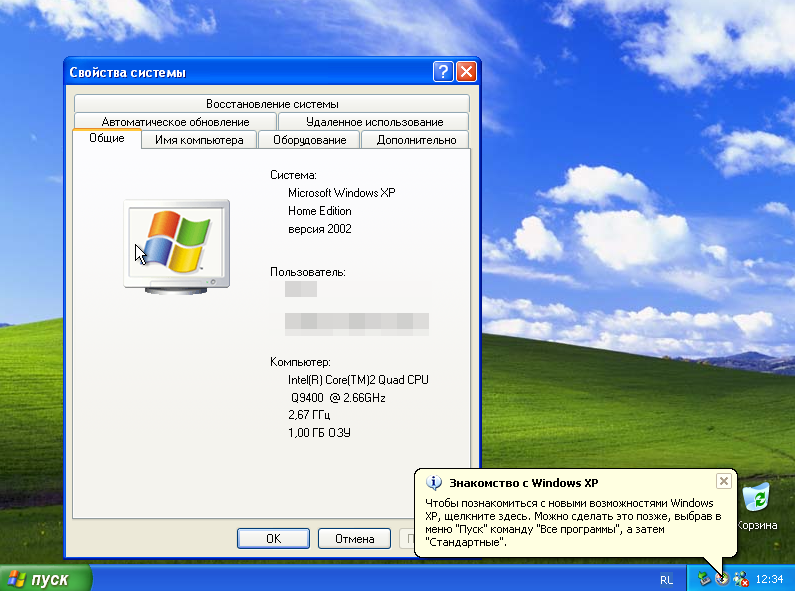Click the 'Q9400 @ 2.66GHz' text
795x591 pixels.
(338, 398)
